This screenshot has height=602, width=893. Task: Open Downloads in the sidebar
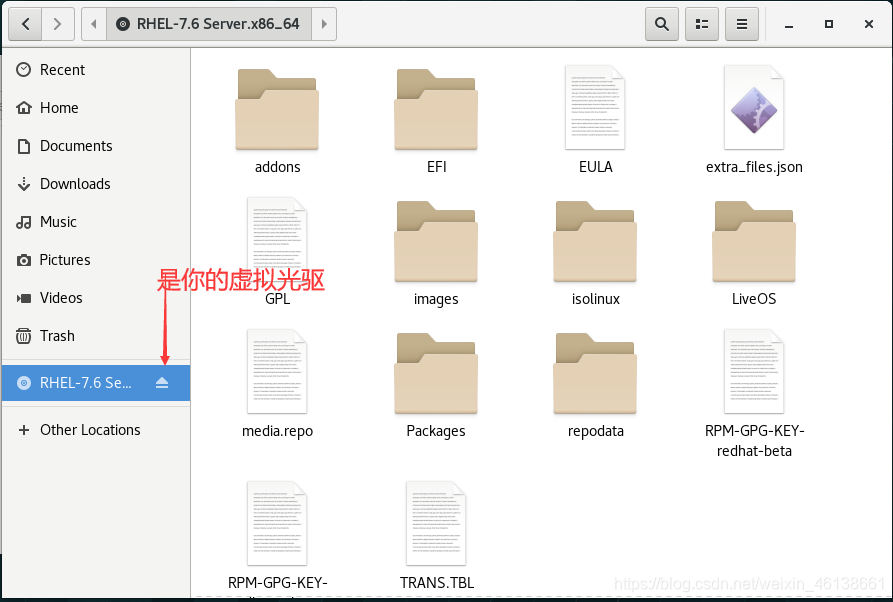point(96,184)
